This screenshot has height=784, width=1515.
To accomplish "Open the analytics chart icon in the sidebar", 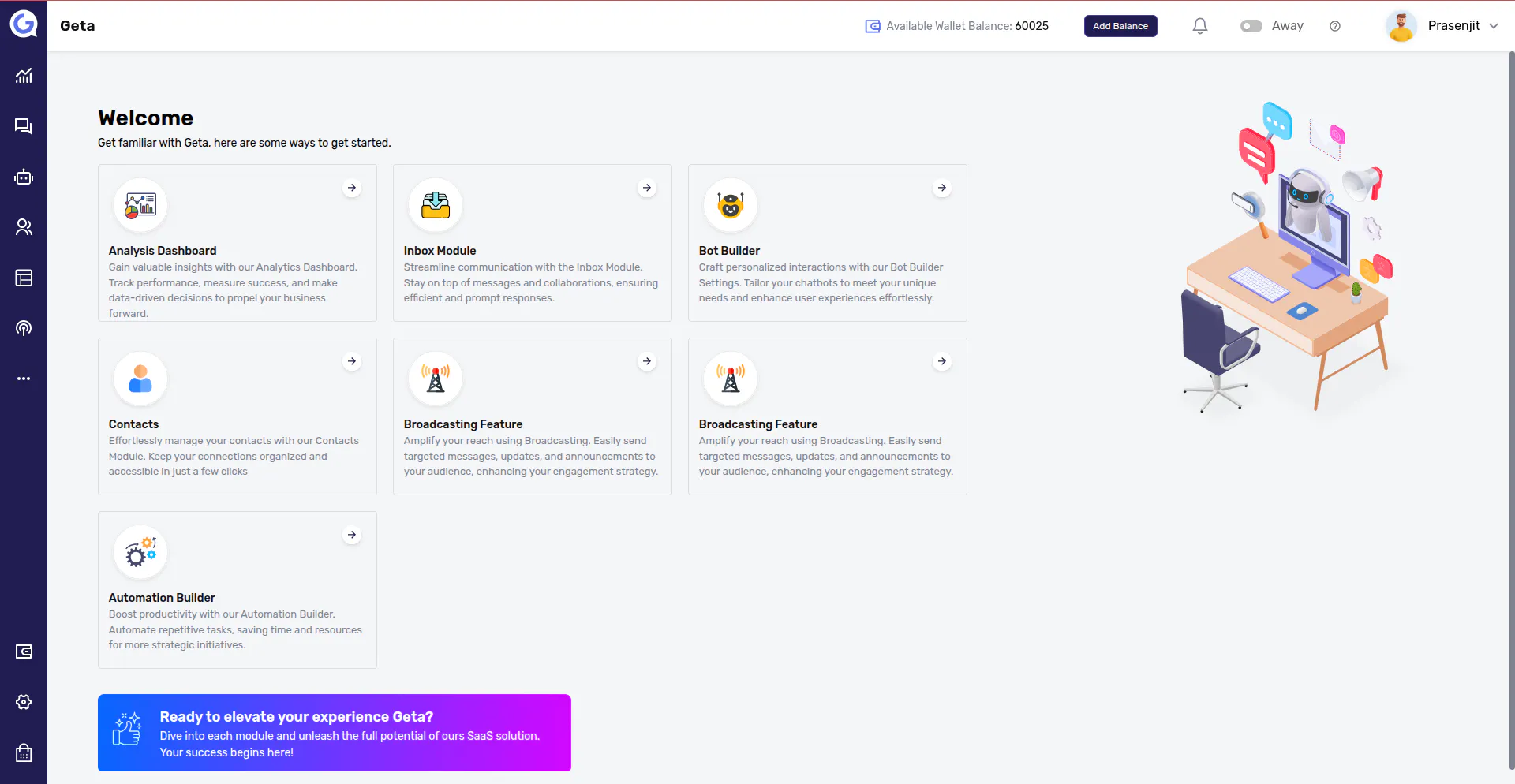I will click(24, 76).
